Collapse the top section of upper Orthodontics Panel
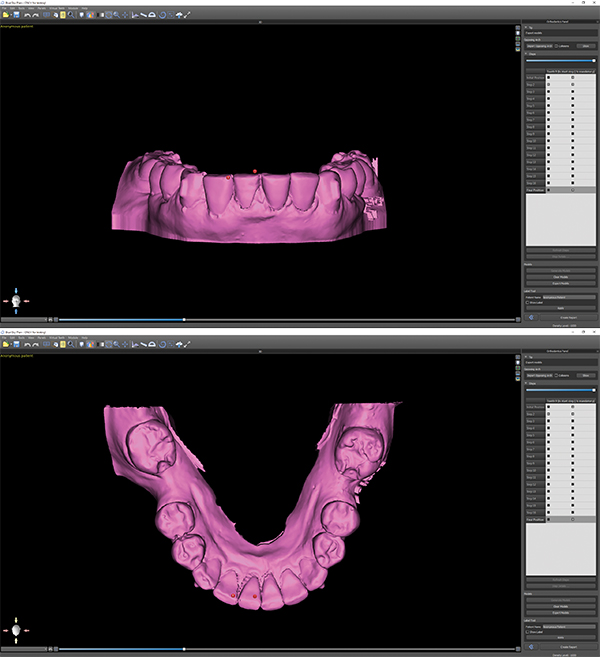600x657 pixels. (527, 26)
